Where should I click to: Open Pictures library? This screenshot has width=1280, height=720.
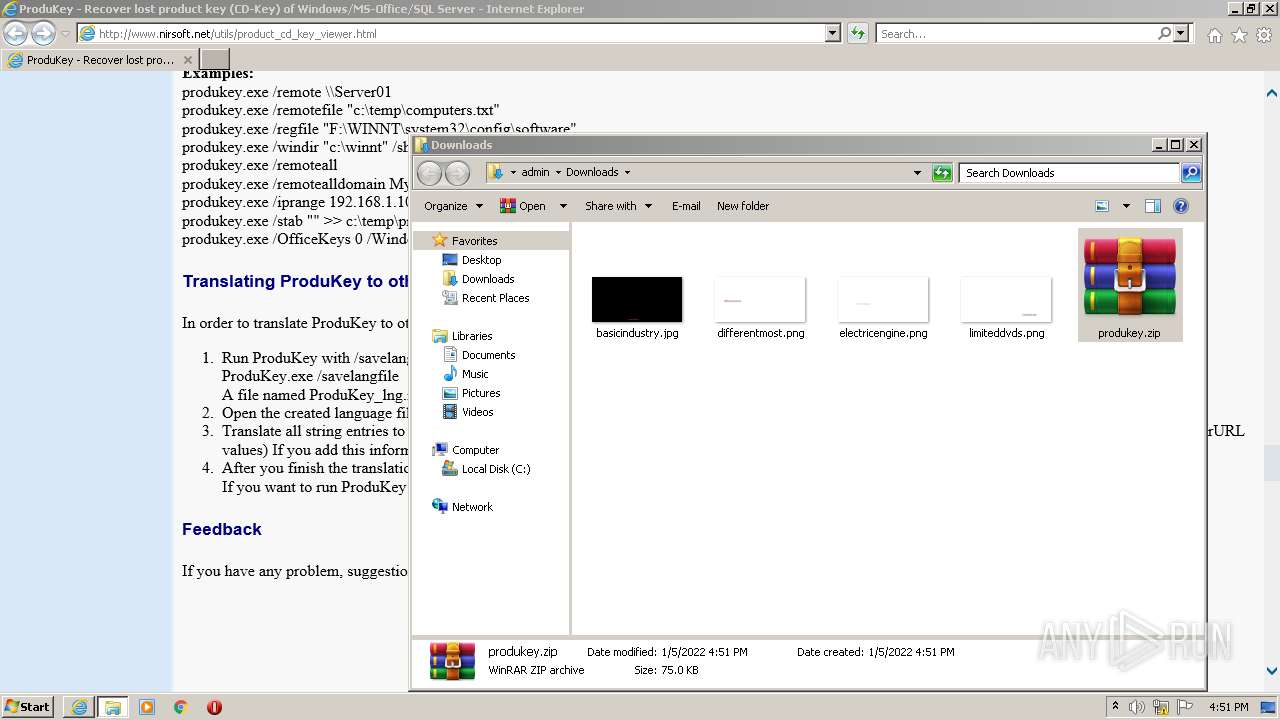480,393
